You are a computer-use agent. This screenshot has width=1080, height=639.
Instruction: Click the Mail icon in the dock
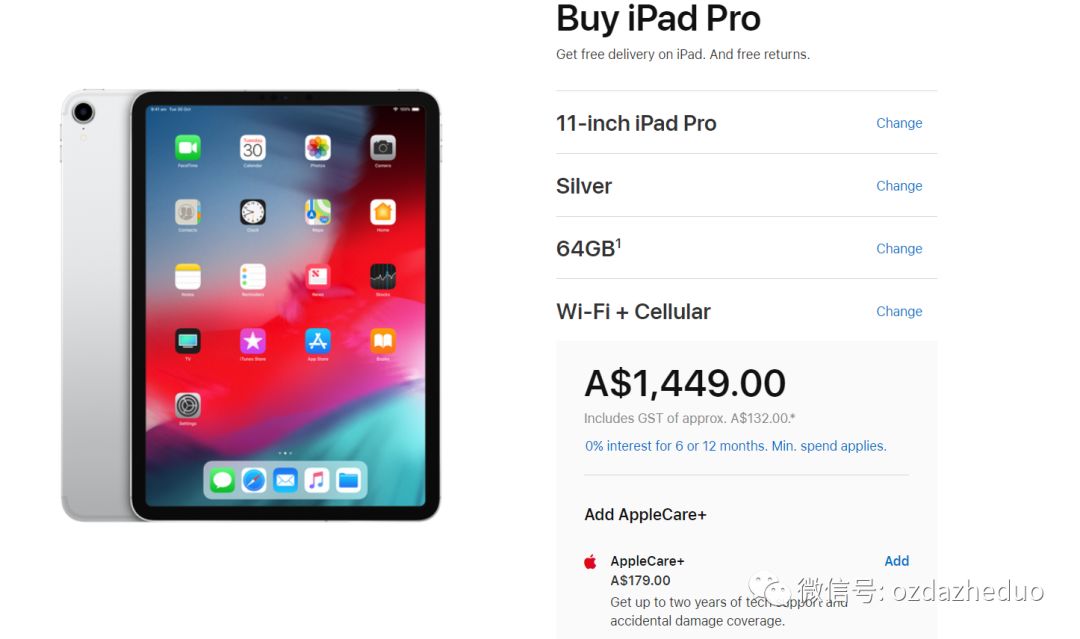[285, 480]
